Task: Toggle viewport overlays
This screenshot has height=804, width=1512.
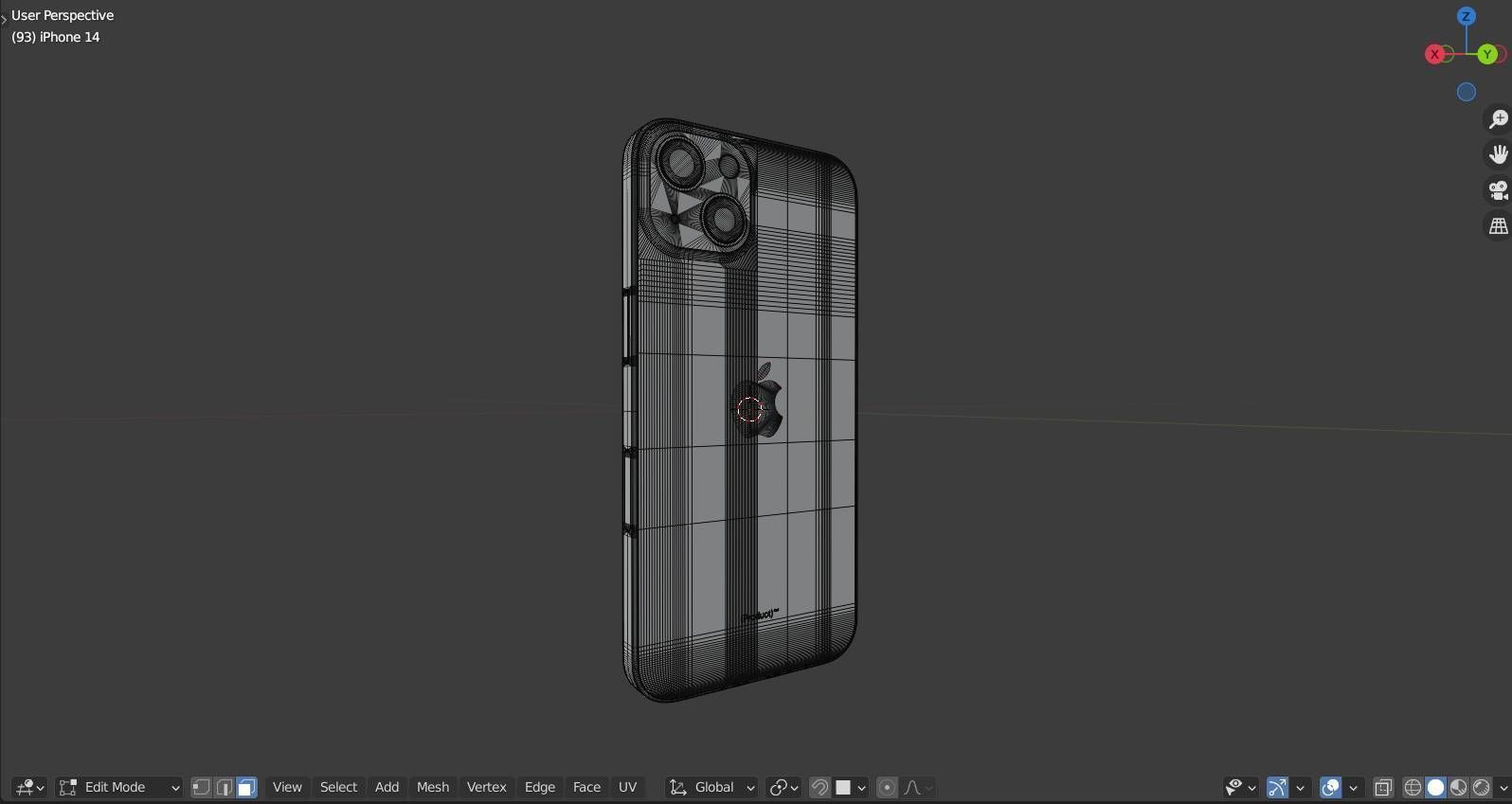Action: click(1330, 787)
